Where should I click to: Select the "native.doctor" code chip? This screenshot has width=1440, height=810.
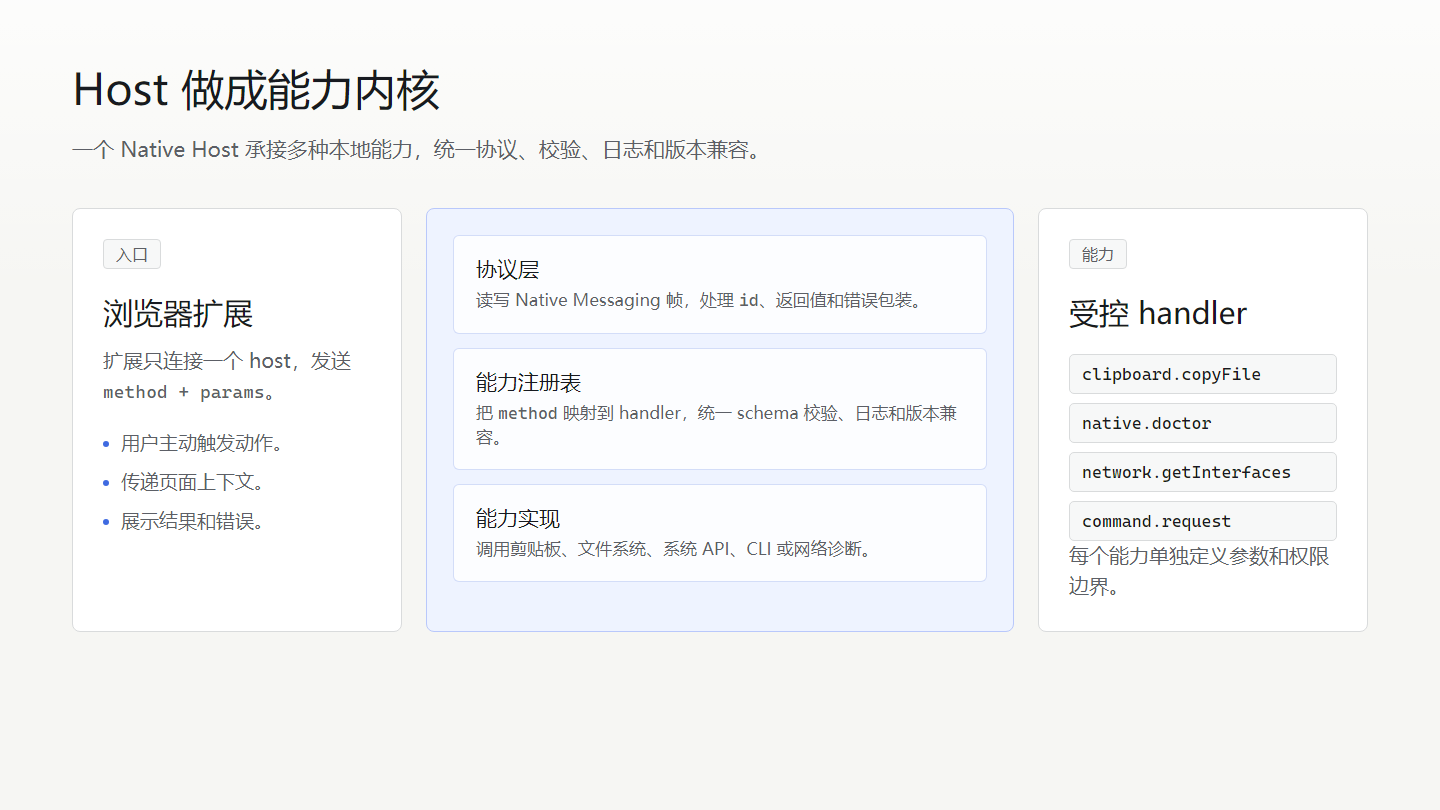point(1203,423)
